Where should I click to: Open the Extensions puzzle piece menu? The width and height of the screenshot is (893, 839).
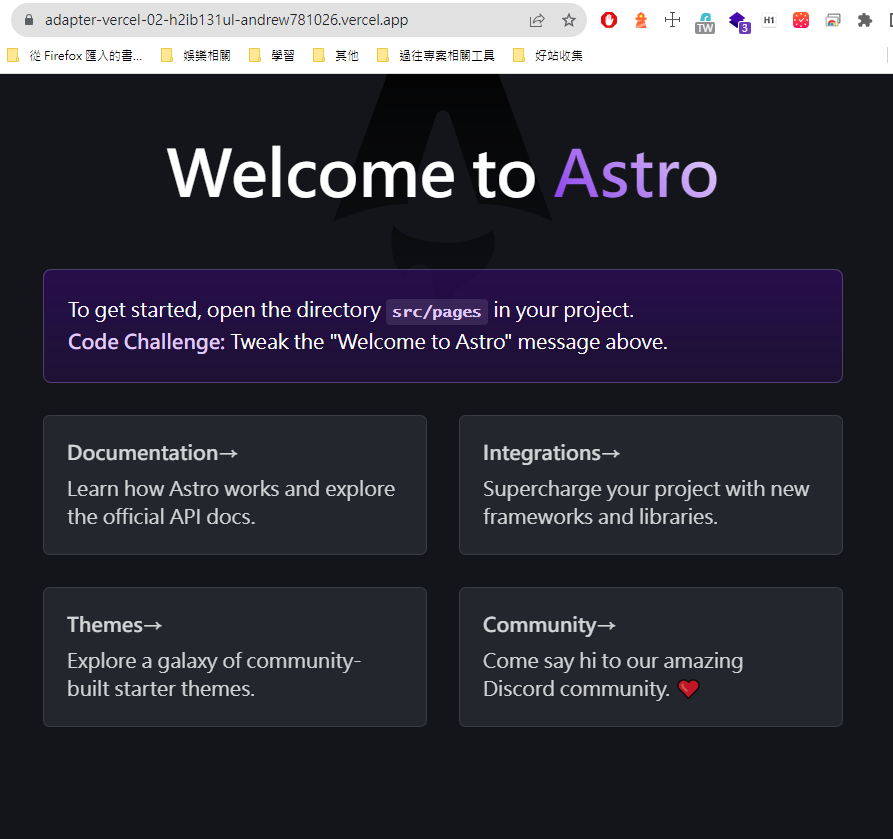tap(865, 21)
